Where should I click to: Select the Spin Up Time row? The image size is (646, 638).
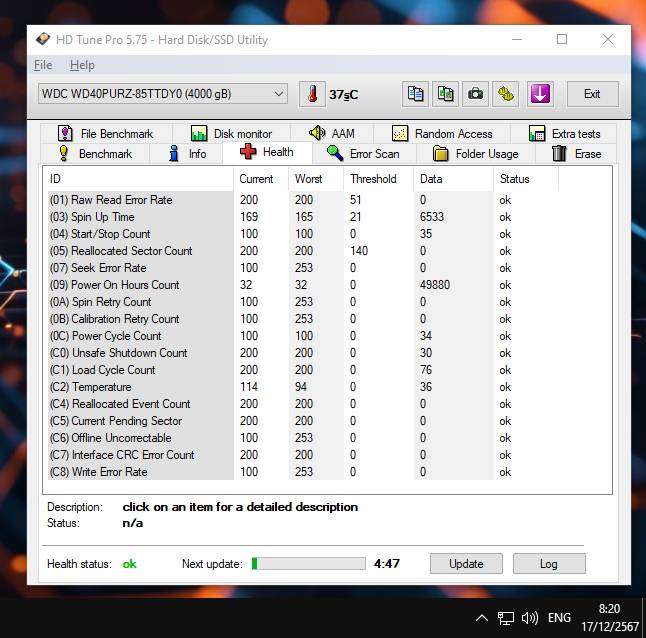point(303,217)
